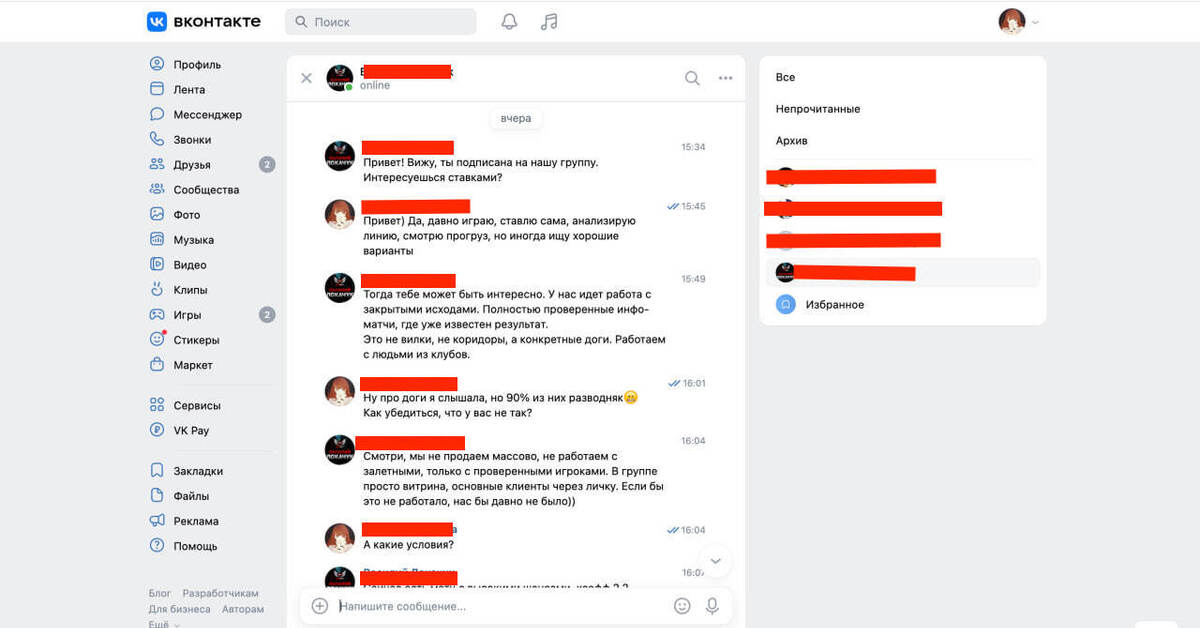Open the music note icon in header
The image size is (1200, 628).
[549, 22]
